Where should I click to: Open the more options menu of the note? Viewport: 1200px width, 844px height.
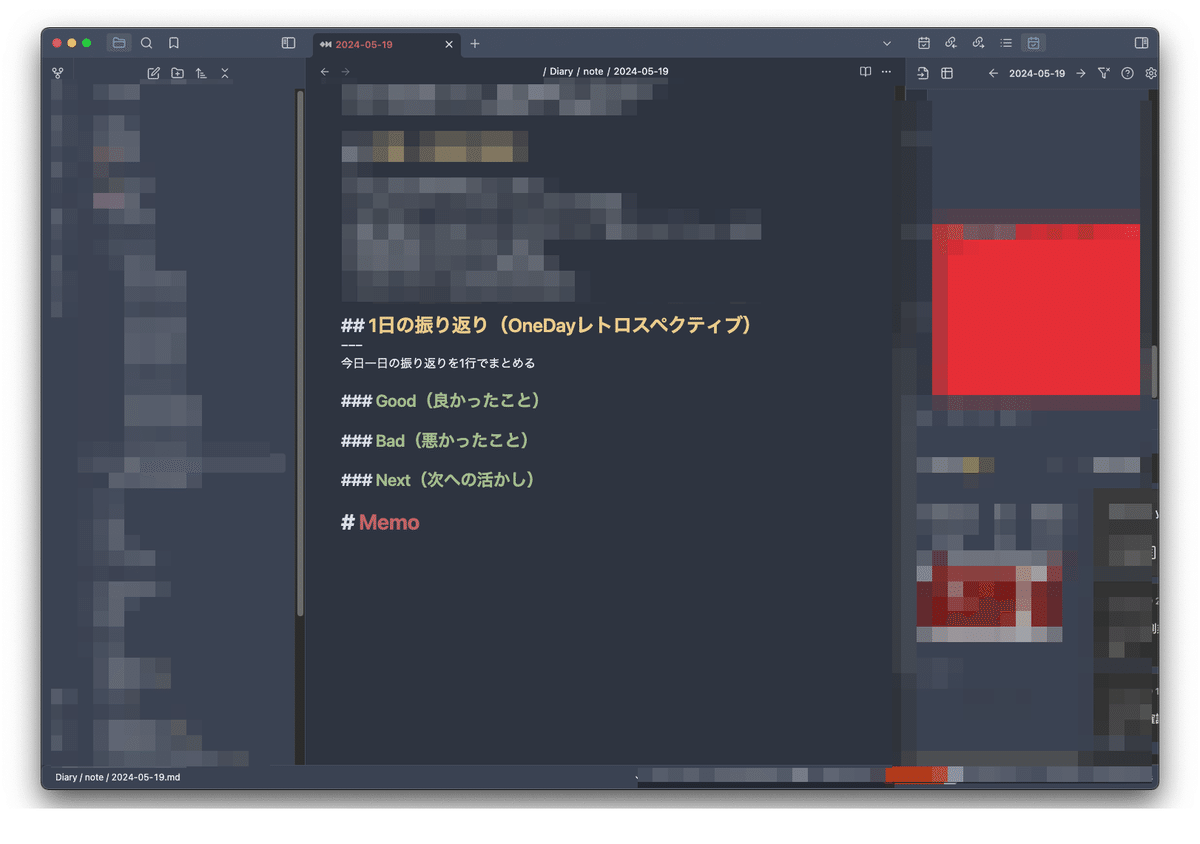(886, 71)
